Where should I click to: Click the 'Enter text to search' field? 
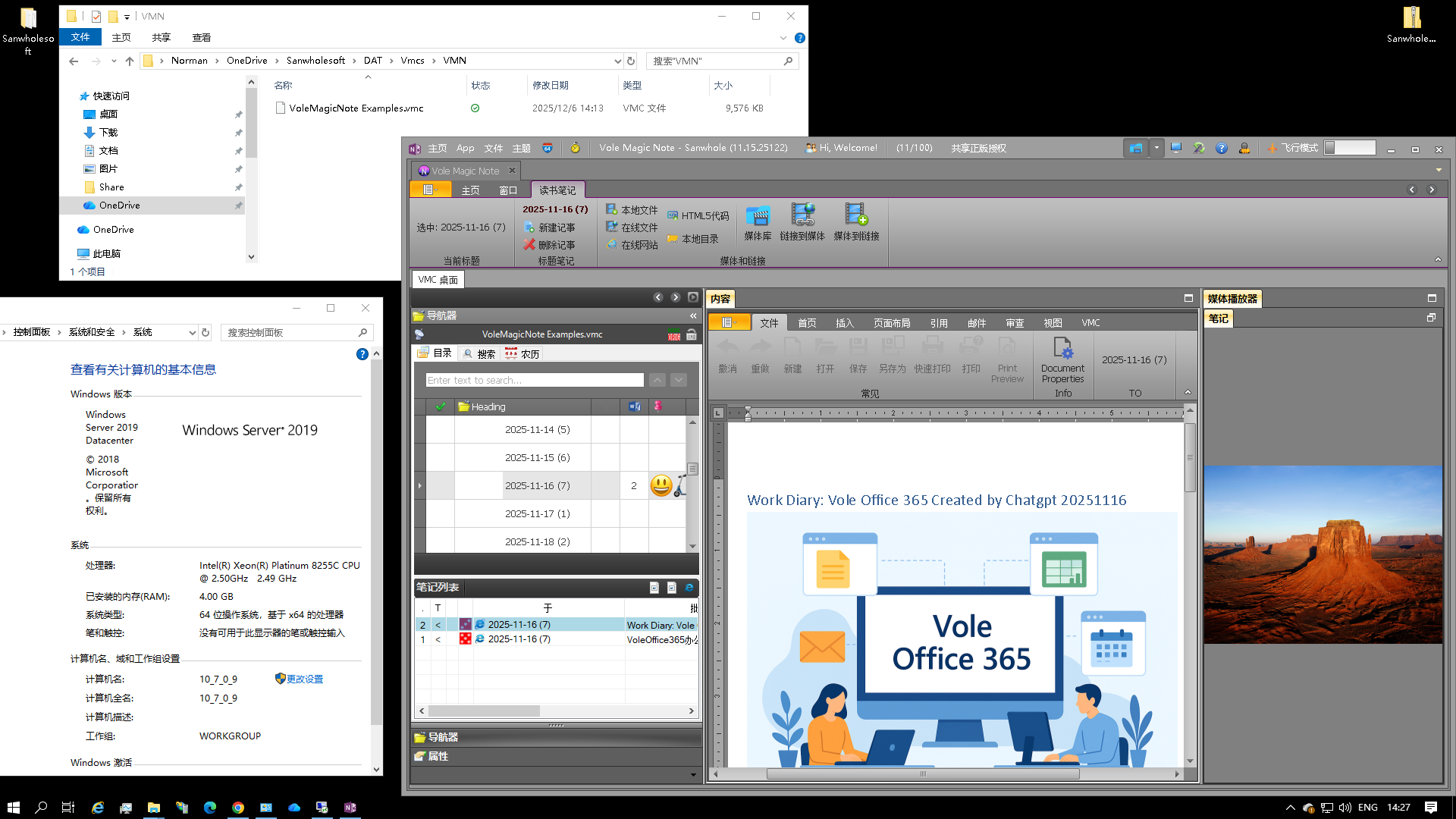(x=534, y=380)
